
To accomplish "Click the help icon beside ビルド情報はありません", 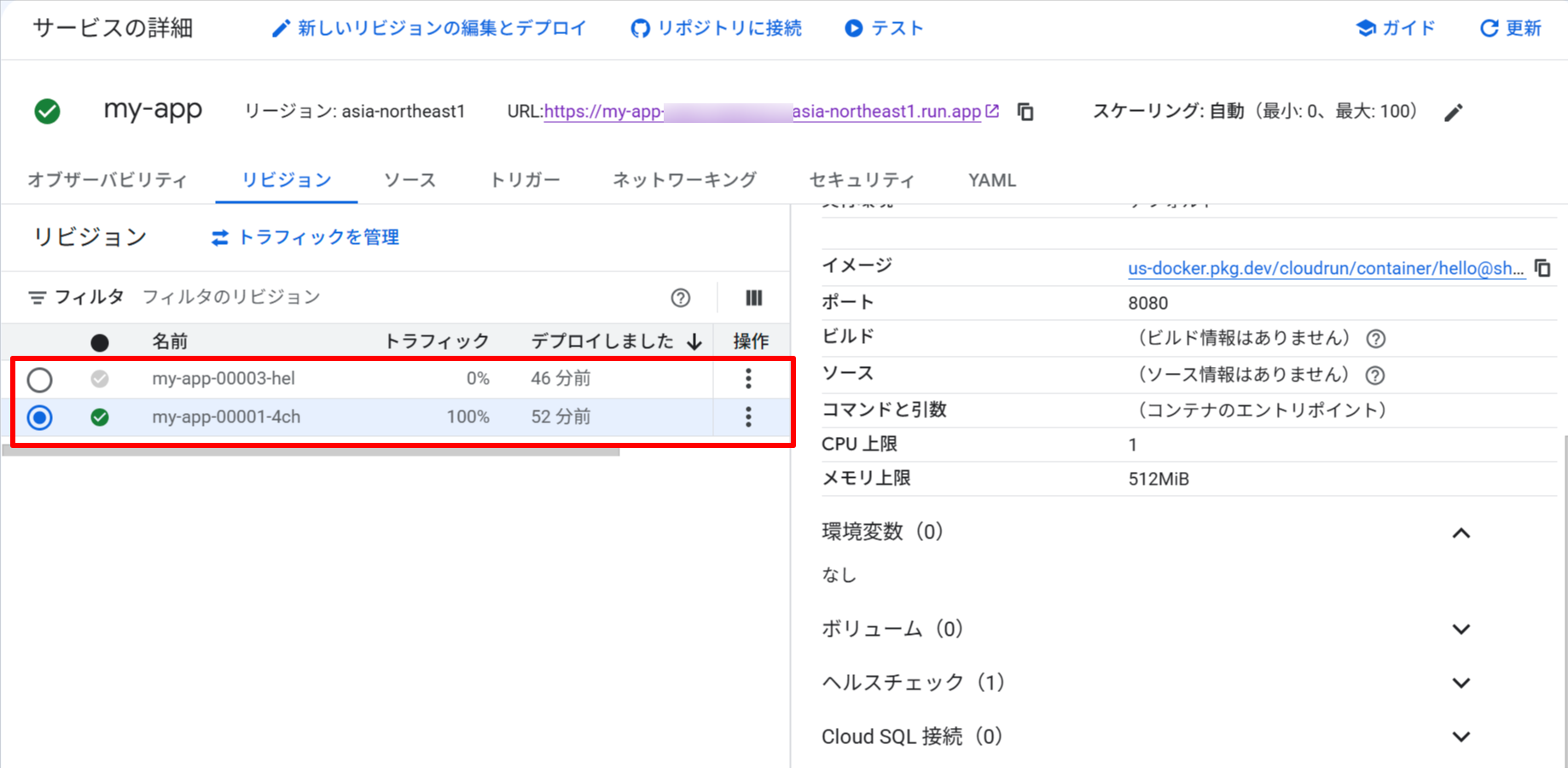I will 1375,339.
